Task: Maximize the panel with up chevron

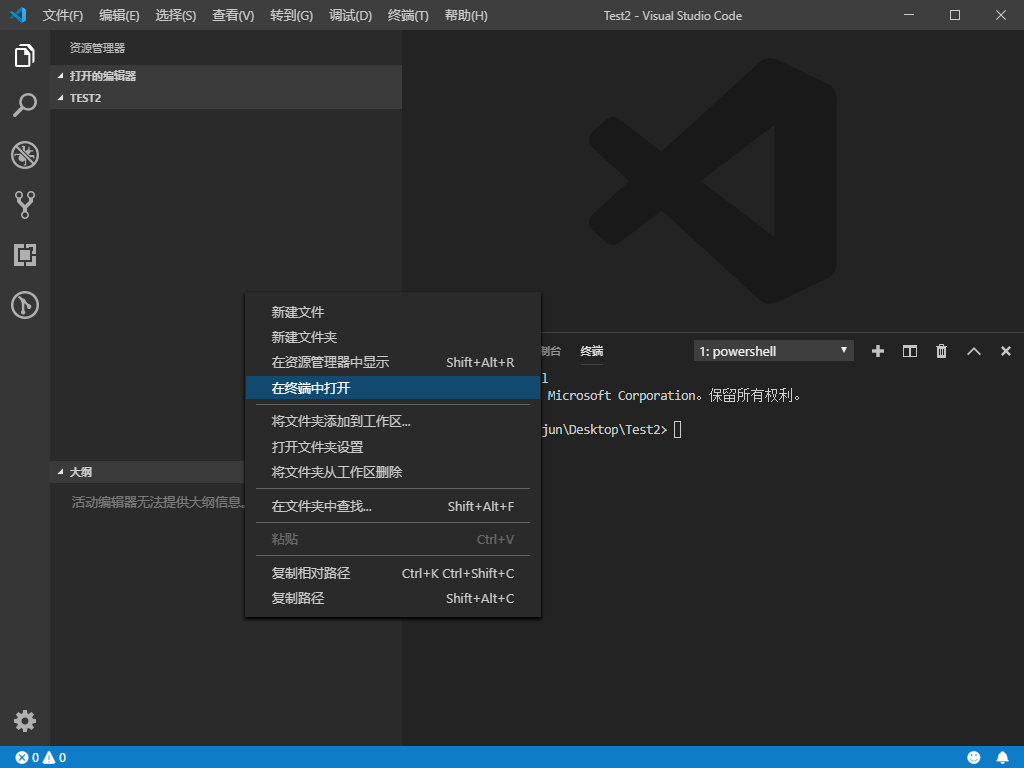Action: [x=974, y=351]
